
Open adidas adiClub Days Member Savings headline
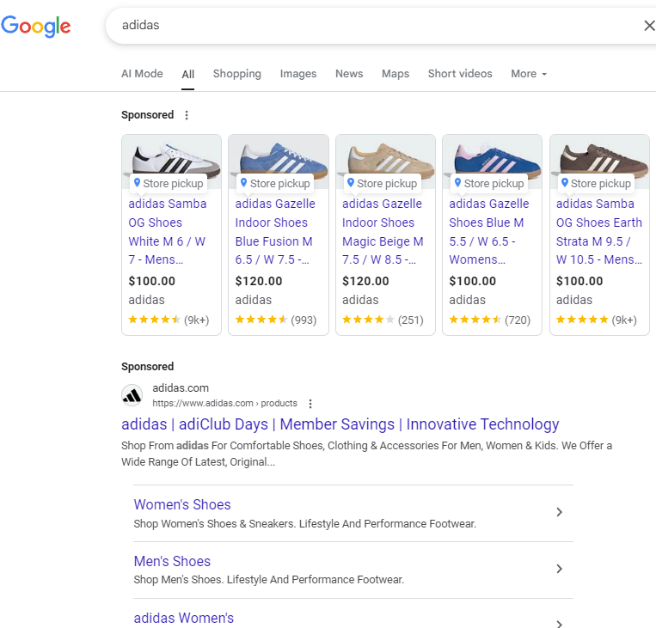click(340, 424)
